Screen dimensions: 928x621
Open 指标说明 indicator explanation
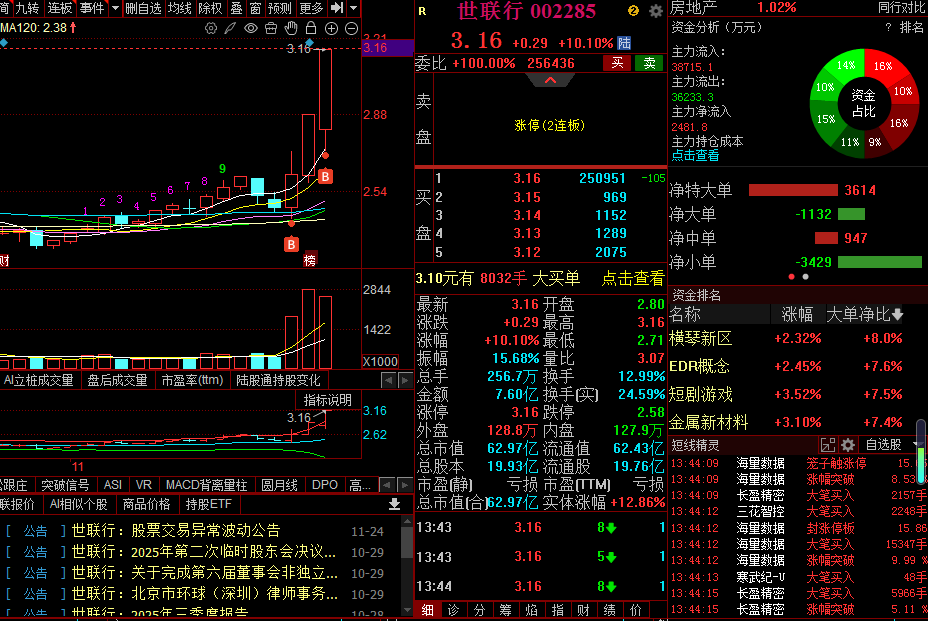(327, 400)
